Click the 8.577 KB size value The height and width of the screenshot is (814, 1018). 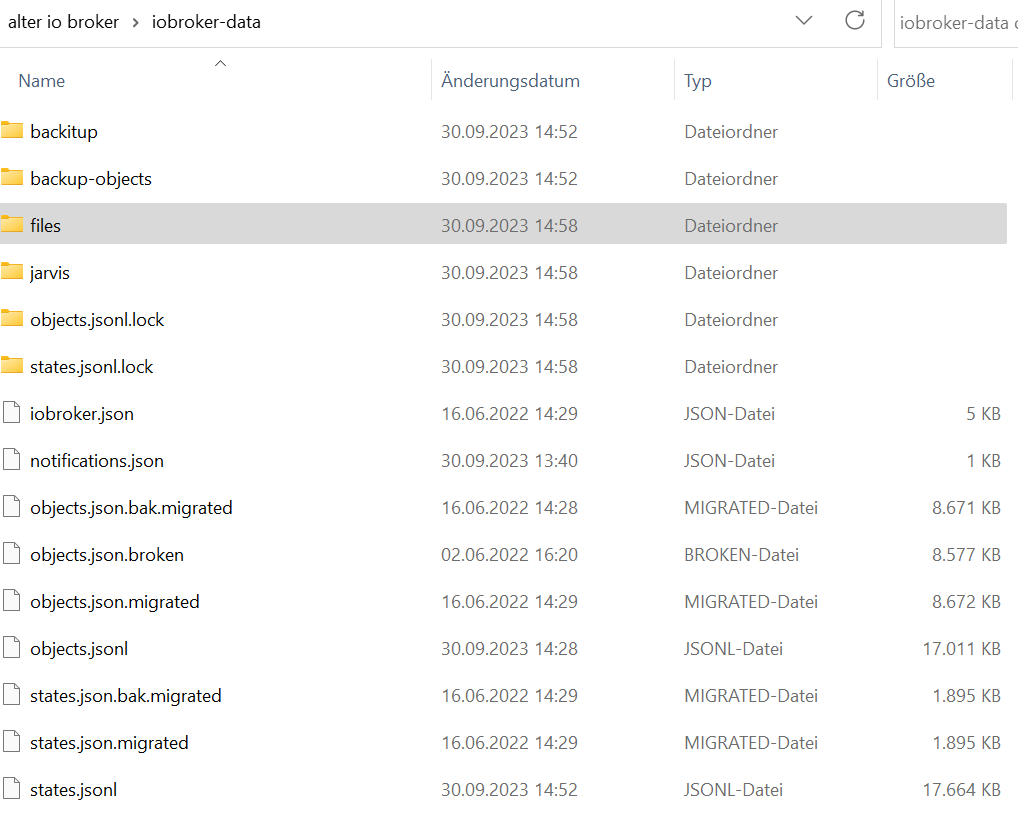(966, 555)
